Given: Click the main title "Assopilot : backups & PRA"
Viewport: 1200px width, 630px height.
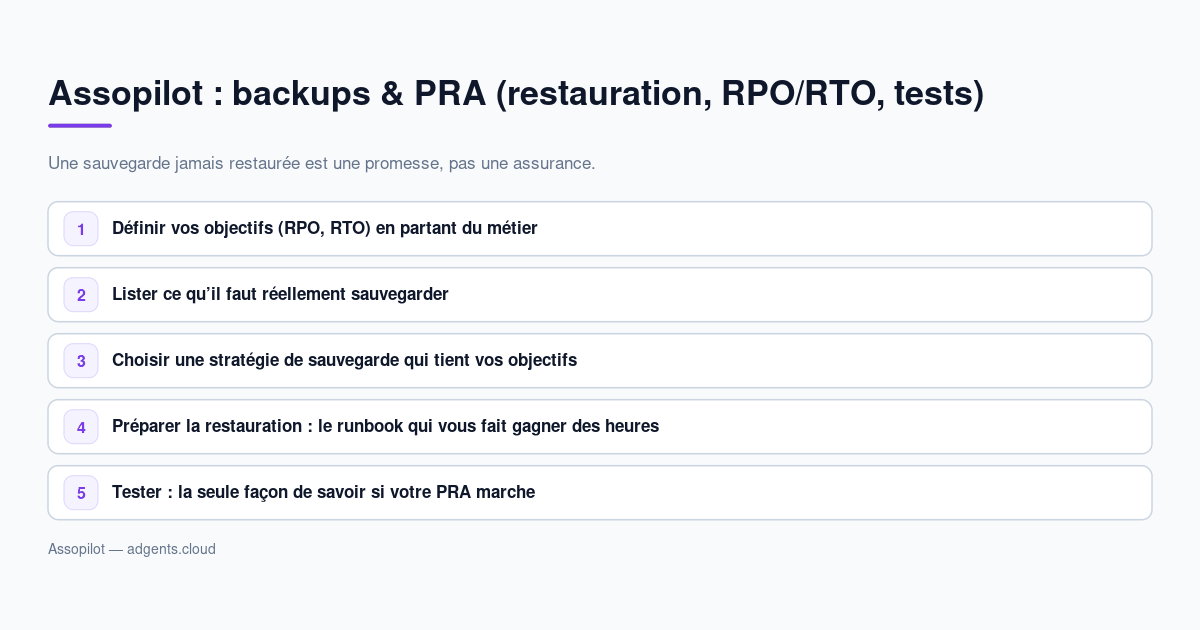Looking at the screenshot, I should pos(516,93).
